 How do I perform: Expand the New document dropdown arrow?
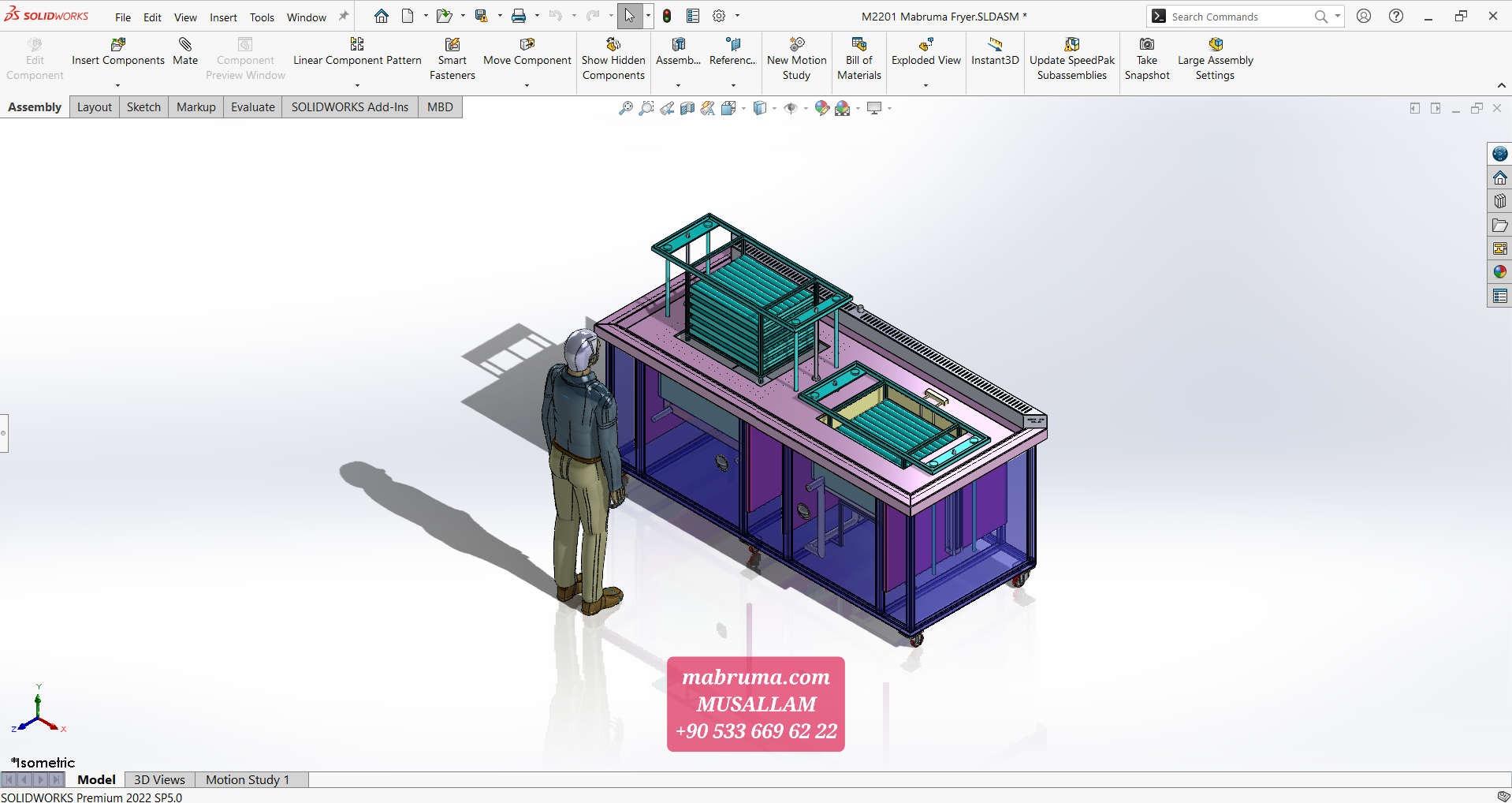[426, 16]
